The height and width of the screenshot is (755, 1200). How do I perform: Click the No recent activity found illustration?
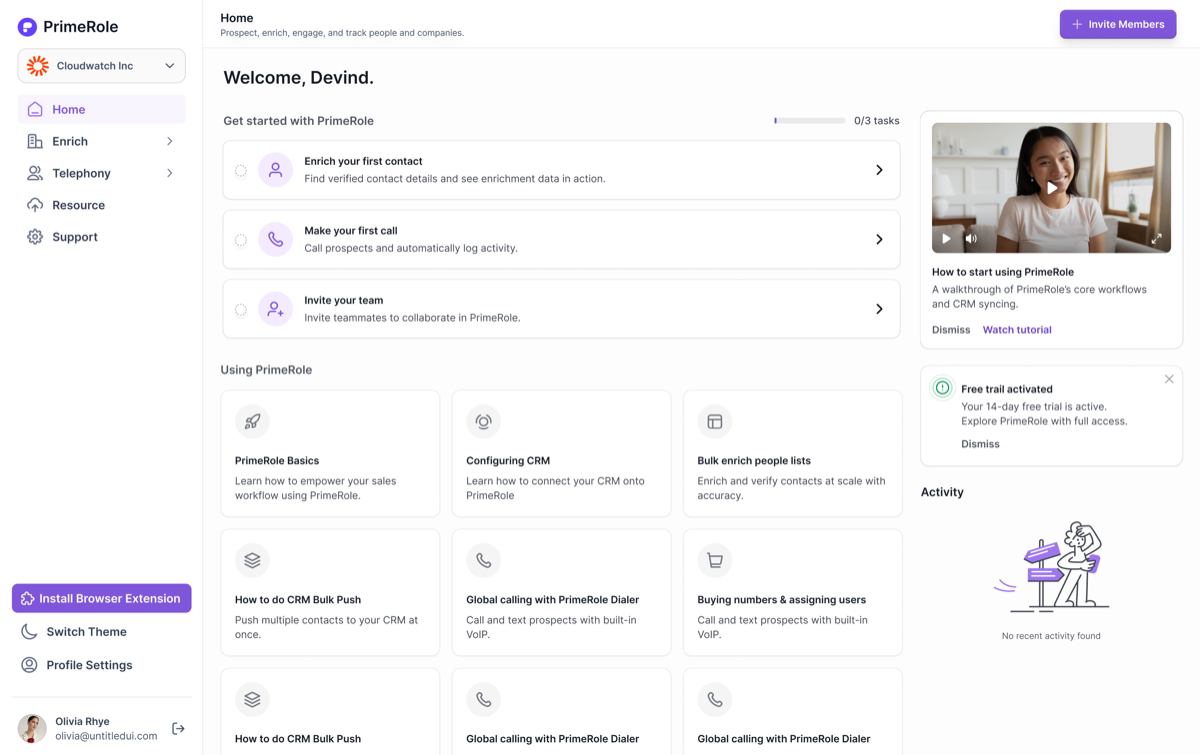[x=1051, y=567]
